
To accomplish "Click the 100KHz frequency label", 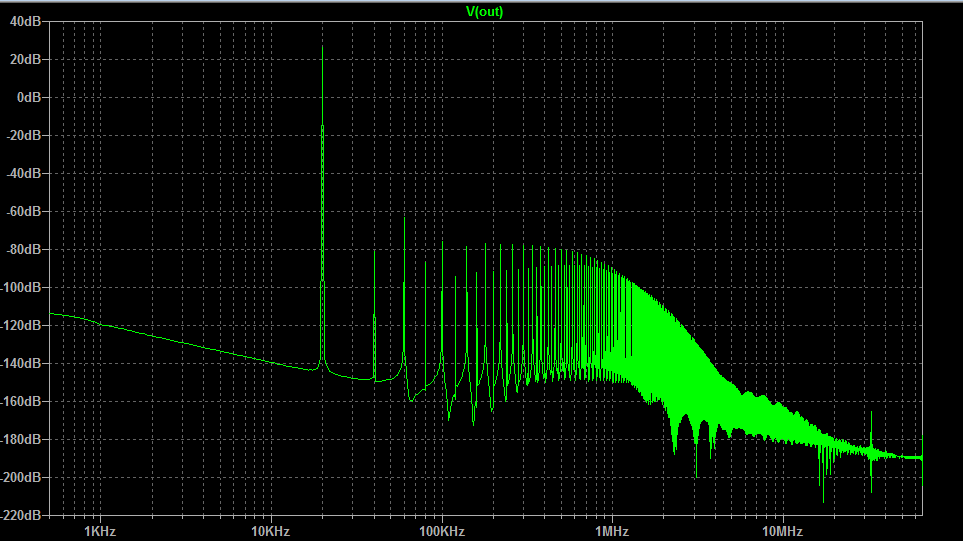I will [442, 531].
